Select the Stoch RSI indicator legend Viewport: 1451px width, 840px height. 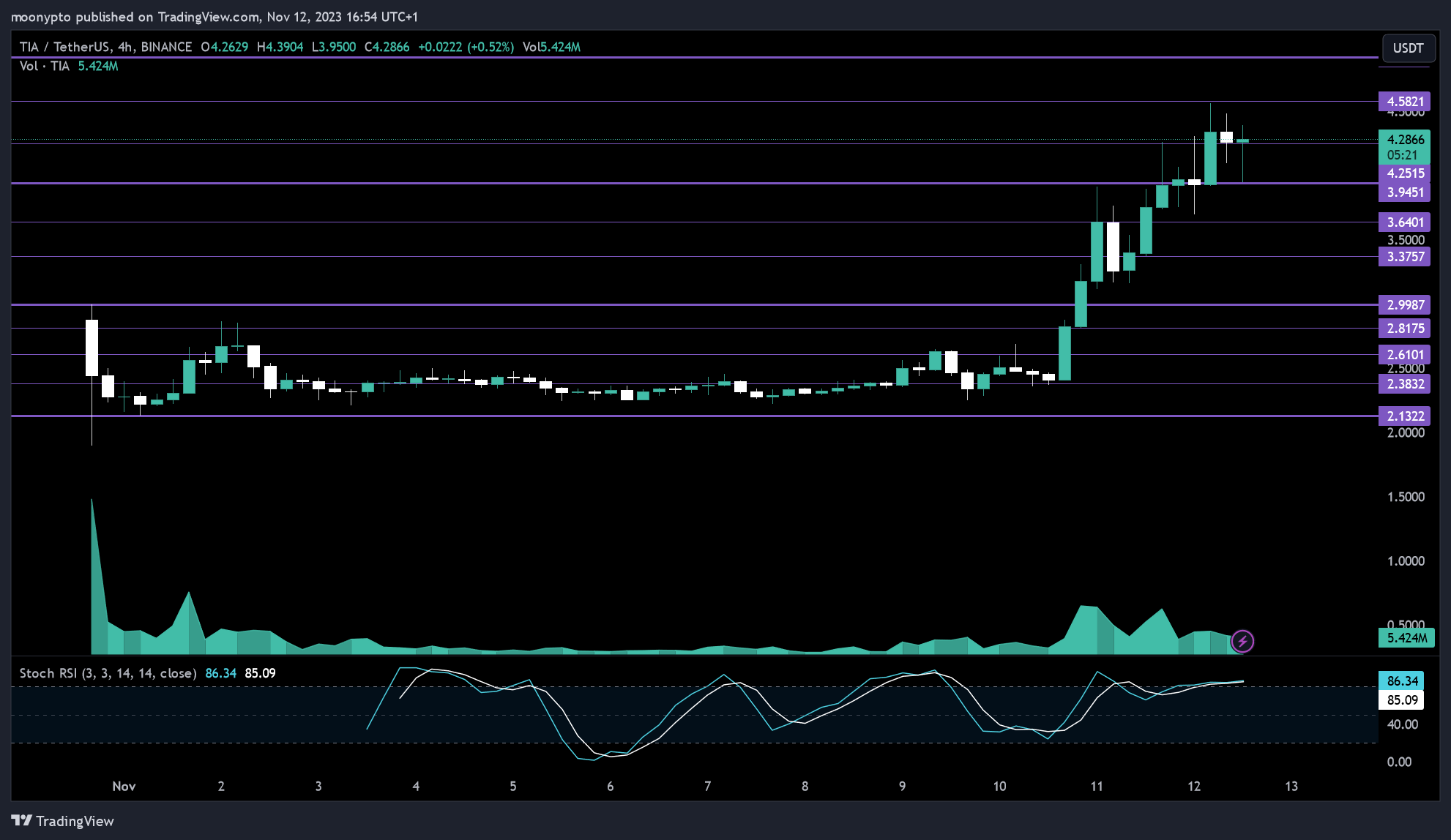pyautogui.click(x=108, y=673)
